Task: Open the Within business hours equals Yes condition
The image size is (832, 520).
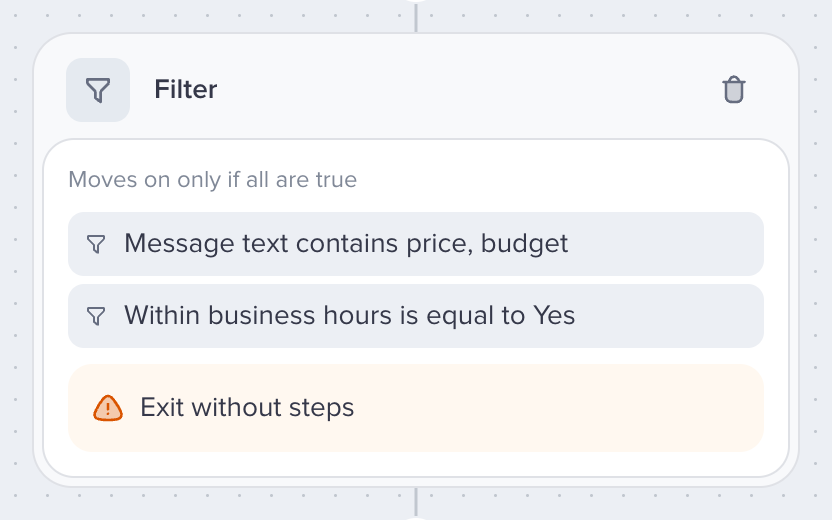Action: (416, 316)
